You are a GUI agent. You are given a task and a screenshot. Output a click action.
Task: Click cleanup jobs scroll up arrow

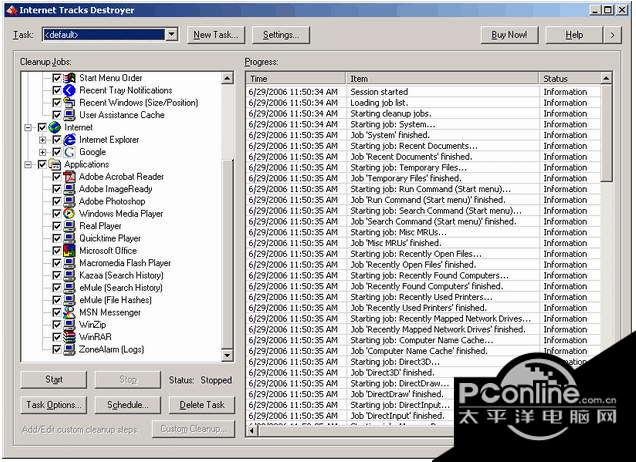(228, 78)
